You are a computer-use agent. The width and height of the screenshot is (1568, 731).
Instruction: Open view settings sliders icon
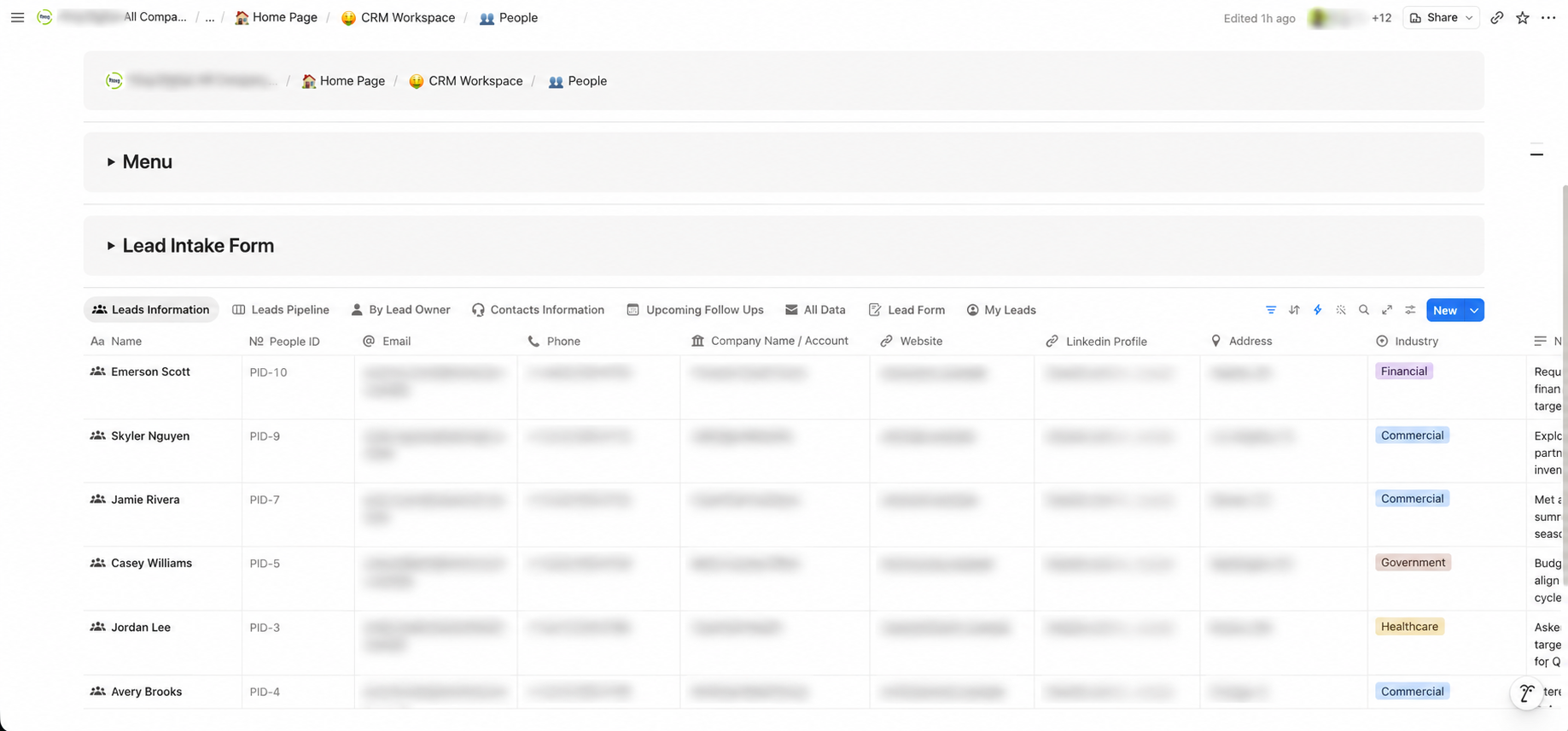(1410, 310)
